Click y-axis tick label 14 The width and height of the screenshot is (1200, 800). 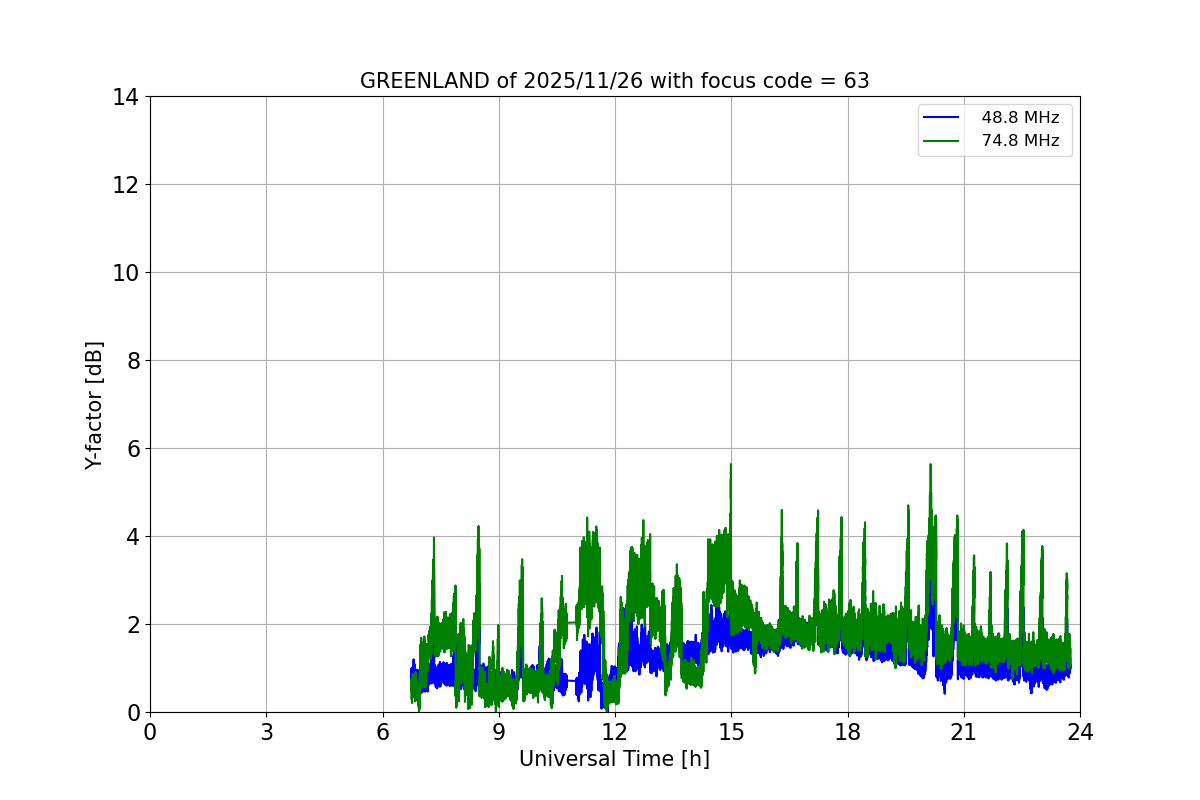point(125,97)
